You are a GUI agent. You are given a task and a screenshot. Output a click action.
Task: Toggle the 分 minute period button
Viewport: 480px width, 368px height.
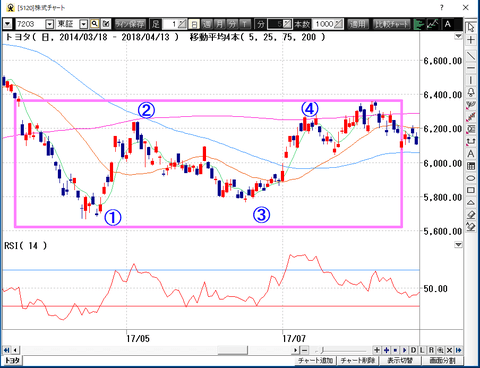[232, 24]
